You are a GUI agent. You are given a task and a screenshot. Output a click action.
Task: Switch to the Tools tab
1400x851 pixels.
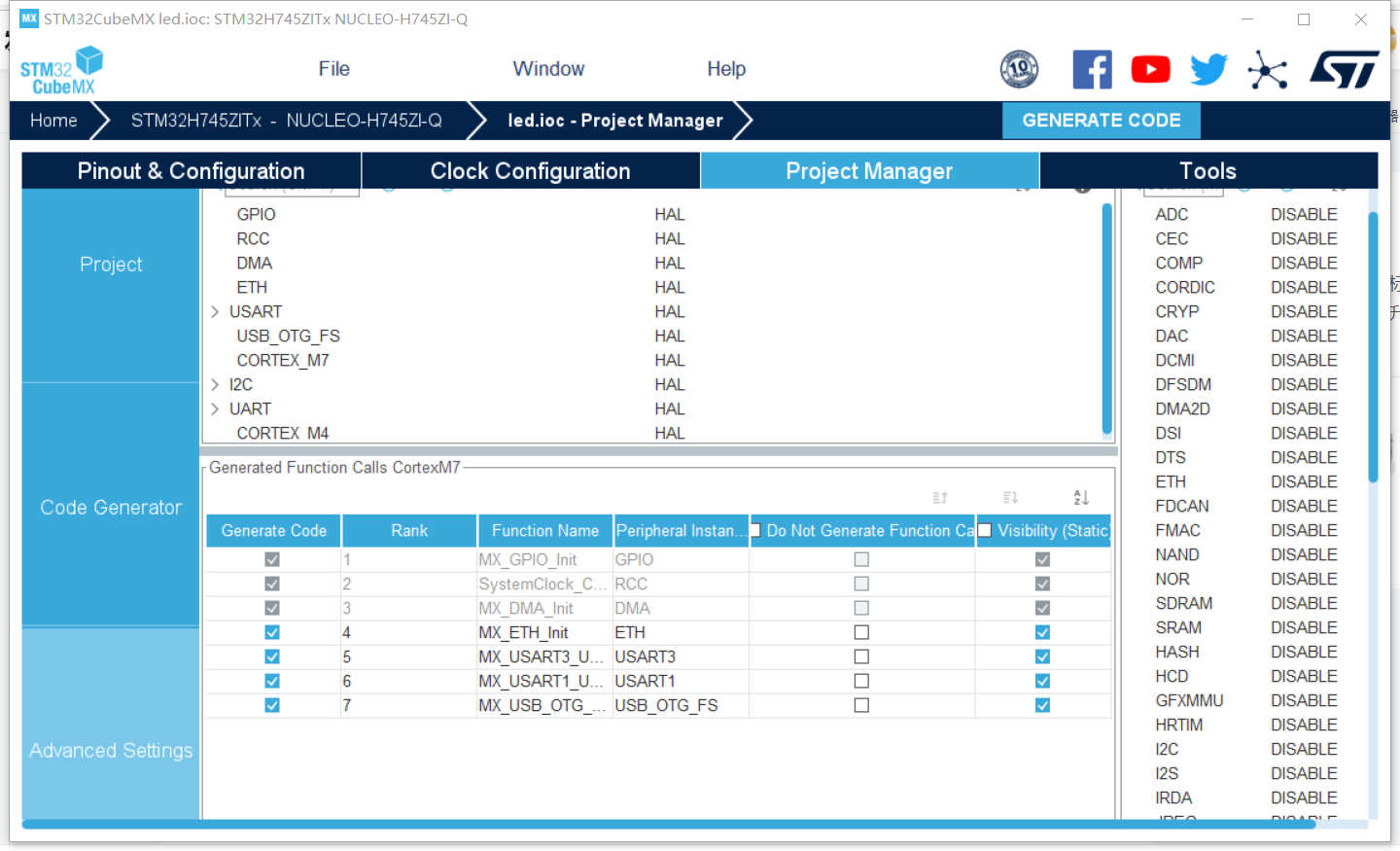point(1208,171)
